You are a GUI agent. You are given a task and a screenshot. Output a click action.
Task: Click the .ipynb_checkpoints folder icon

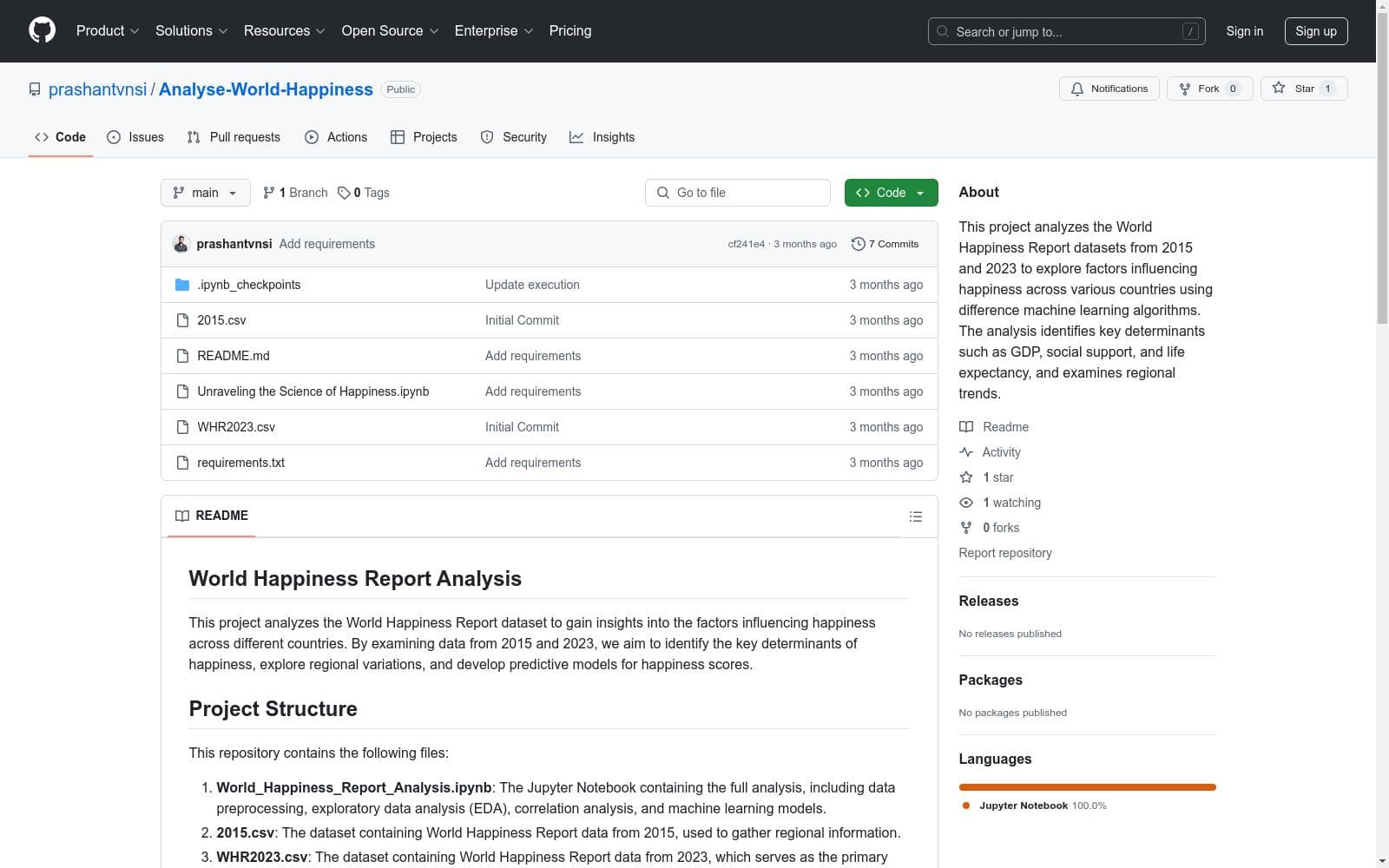point(182,285)
